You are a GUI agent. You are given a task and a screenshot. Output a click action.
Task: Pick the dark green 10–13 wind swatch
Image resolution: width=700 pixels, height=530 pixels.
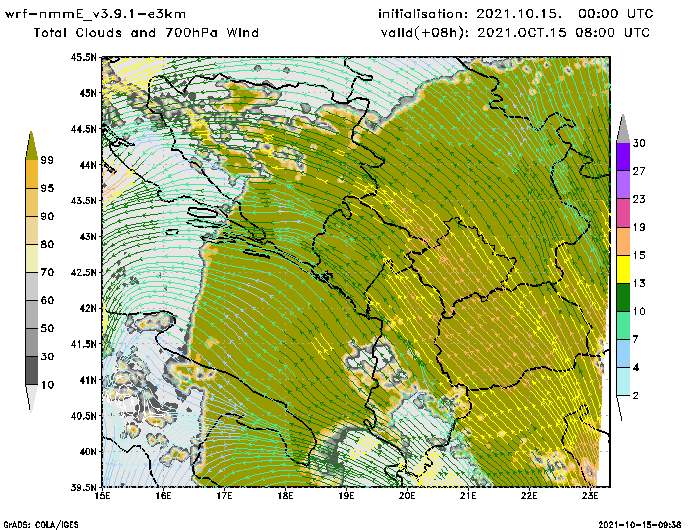coord(623,297)
